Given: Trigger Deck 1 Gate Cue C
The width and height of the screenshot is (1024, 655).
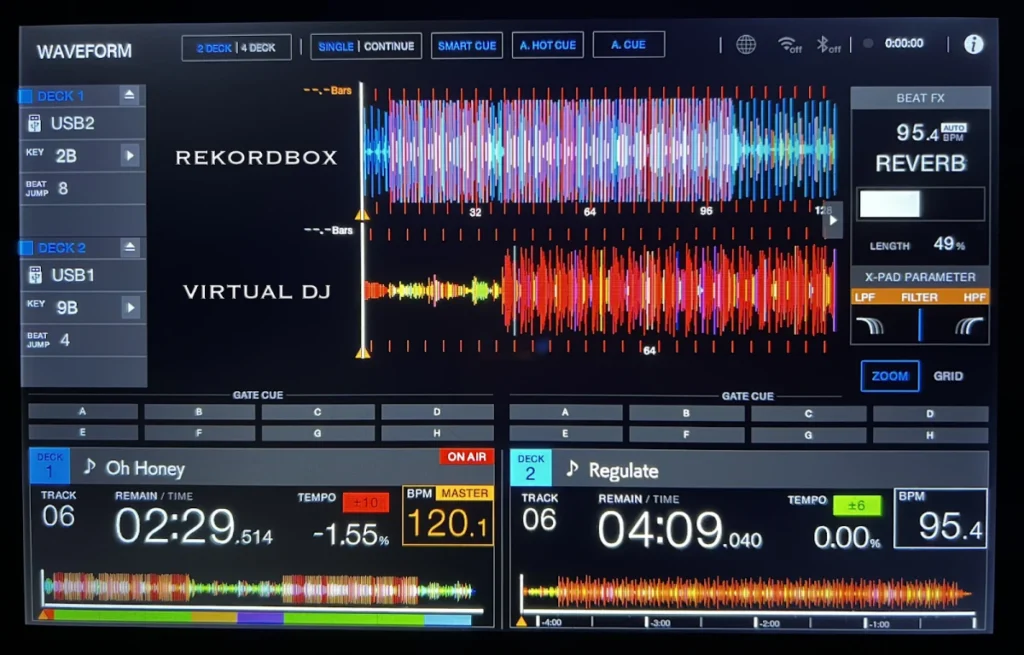Looking at the screenshot, I should pos(318,411).
